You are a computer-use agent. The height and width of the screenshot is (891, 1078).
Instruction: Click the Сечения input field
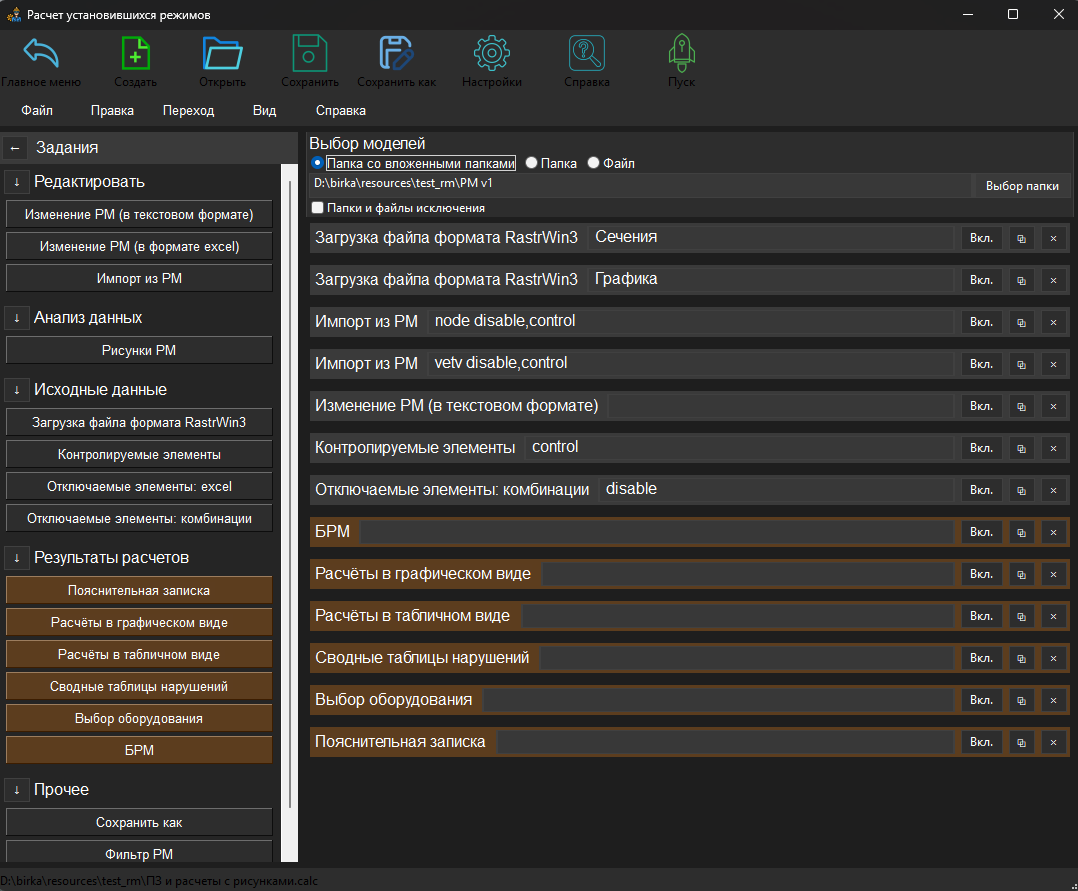(770, 238)
